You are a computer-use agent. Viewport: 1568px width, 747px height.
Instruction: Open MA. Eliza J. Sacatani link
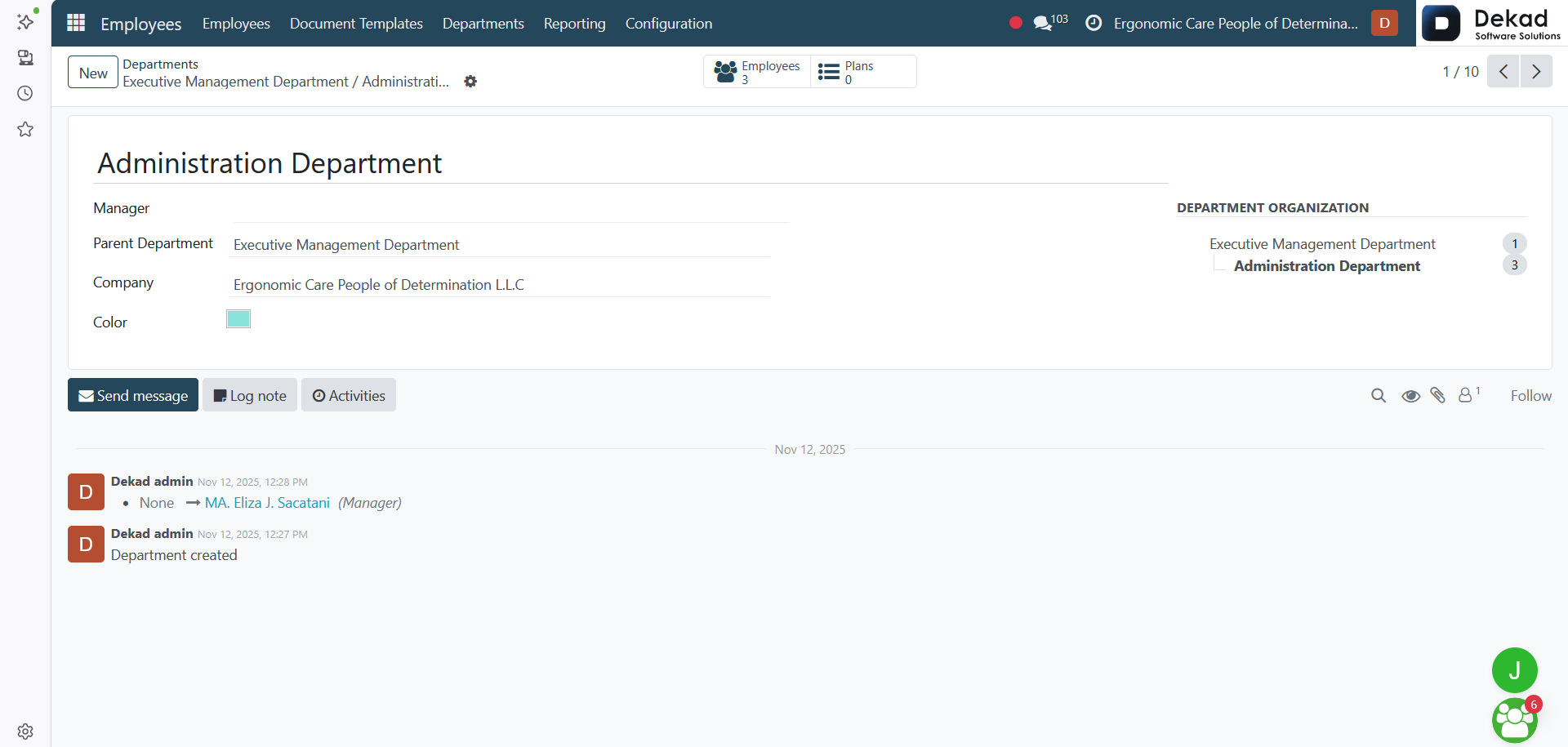(x=267, y=503)
